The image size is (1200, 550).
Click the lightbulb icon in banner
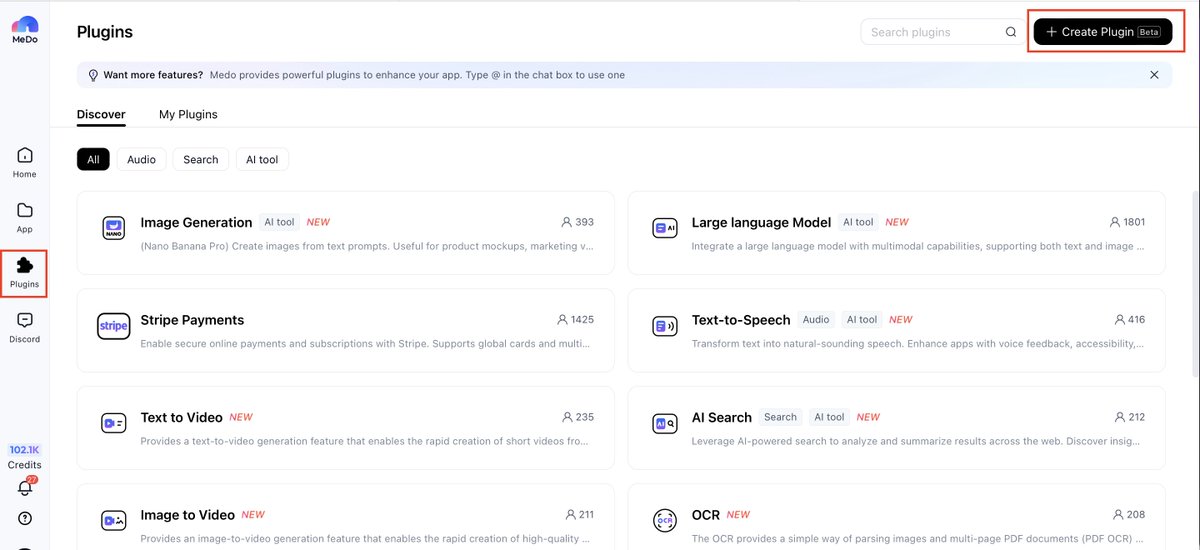pyautogui.click(x=93, y=75)
